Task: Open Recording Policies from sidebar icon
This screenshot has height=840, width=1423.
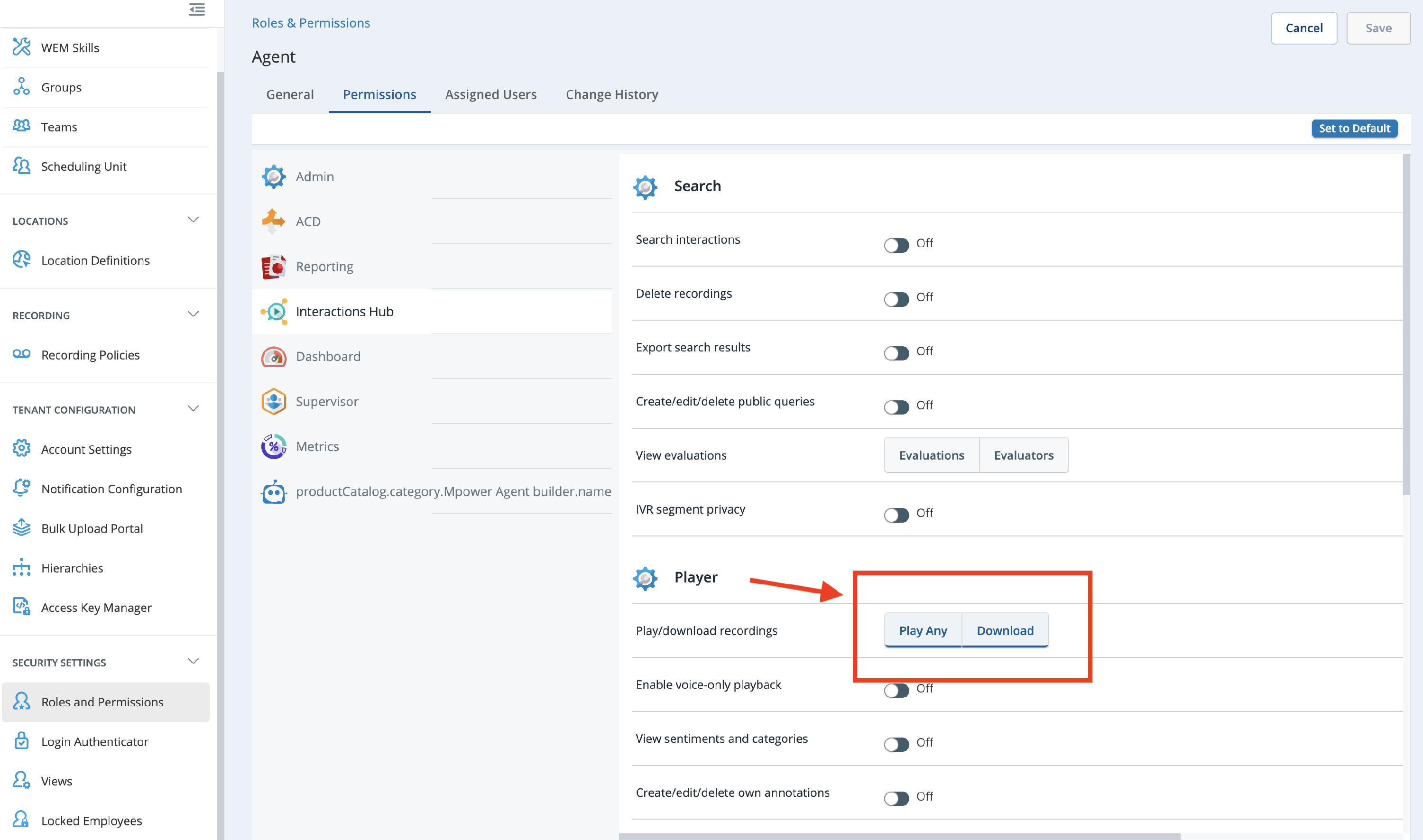Action: coord(21,354)
